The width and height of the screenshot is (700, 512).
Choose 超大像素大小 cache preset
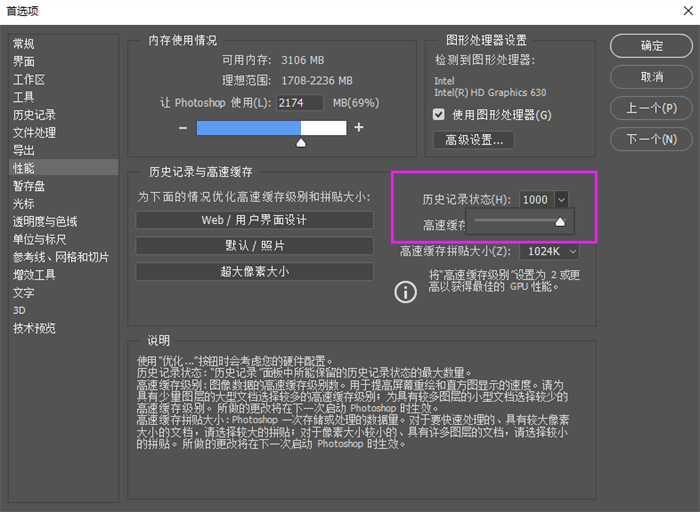click(254, 271)
